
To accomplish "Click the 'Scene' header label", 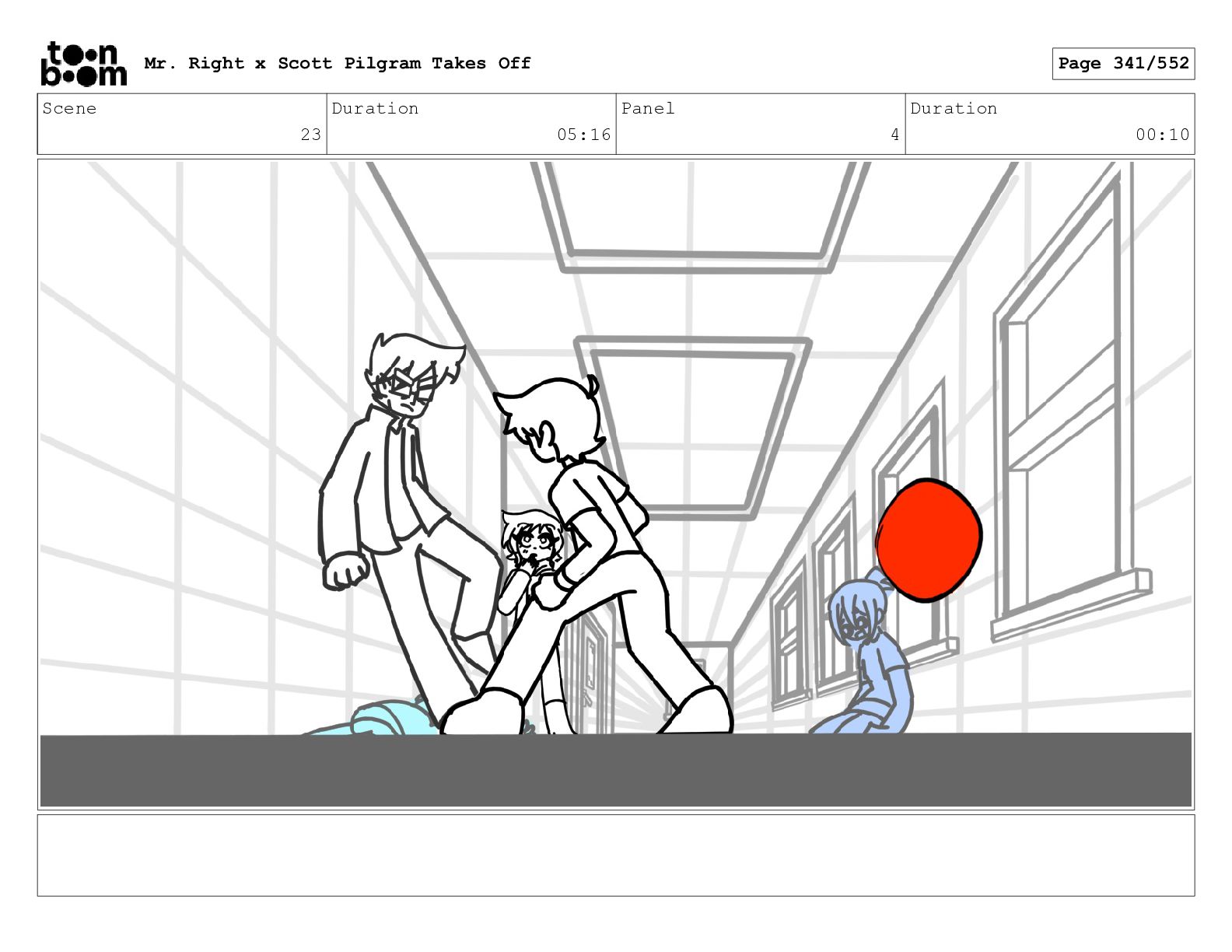I will 69,108.
